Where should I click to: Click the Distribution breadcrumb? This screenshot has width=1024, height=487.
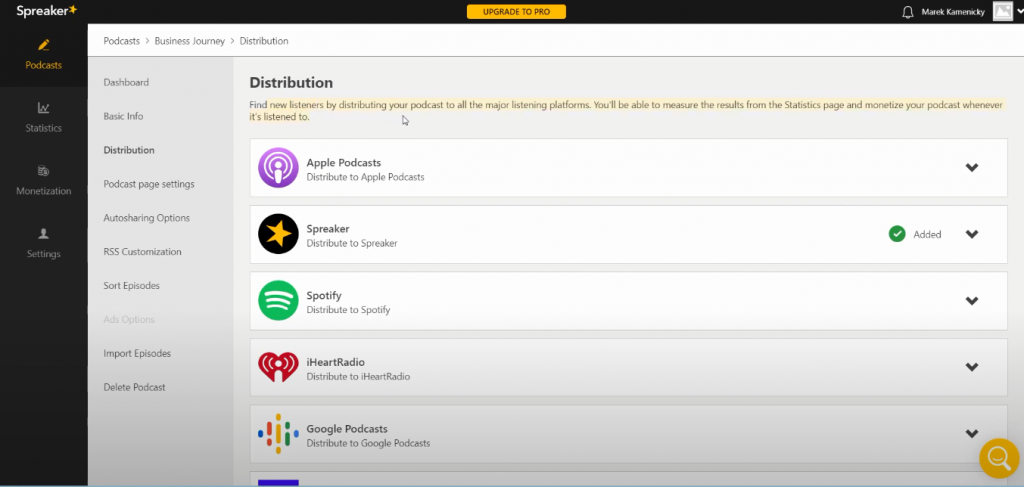click(x=264, y=40)
